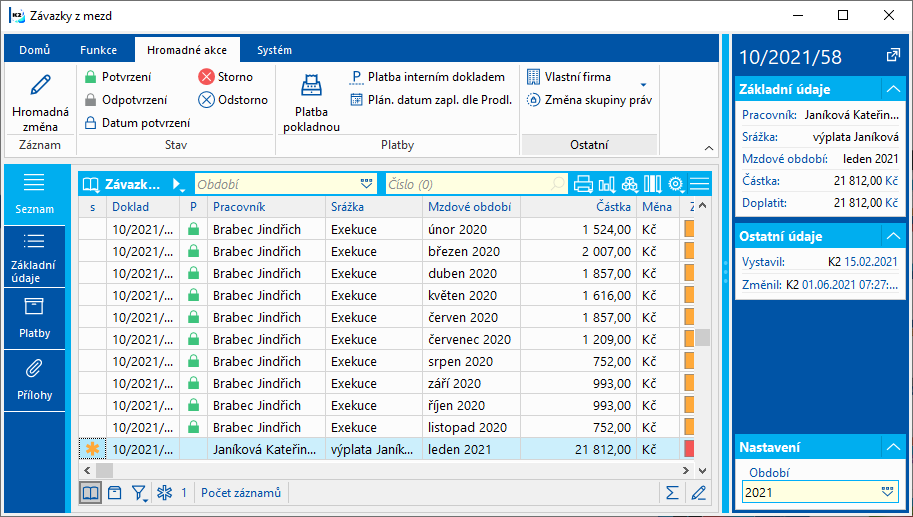Click Datum potvrzení lock
This screenshot has width=913, height=517.
pyautogui.click(x=90, y=123)
